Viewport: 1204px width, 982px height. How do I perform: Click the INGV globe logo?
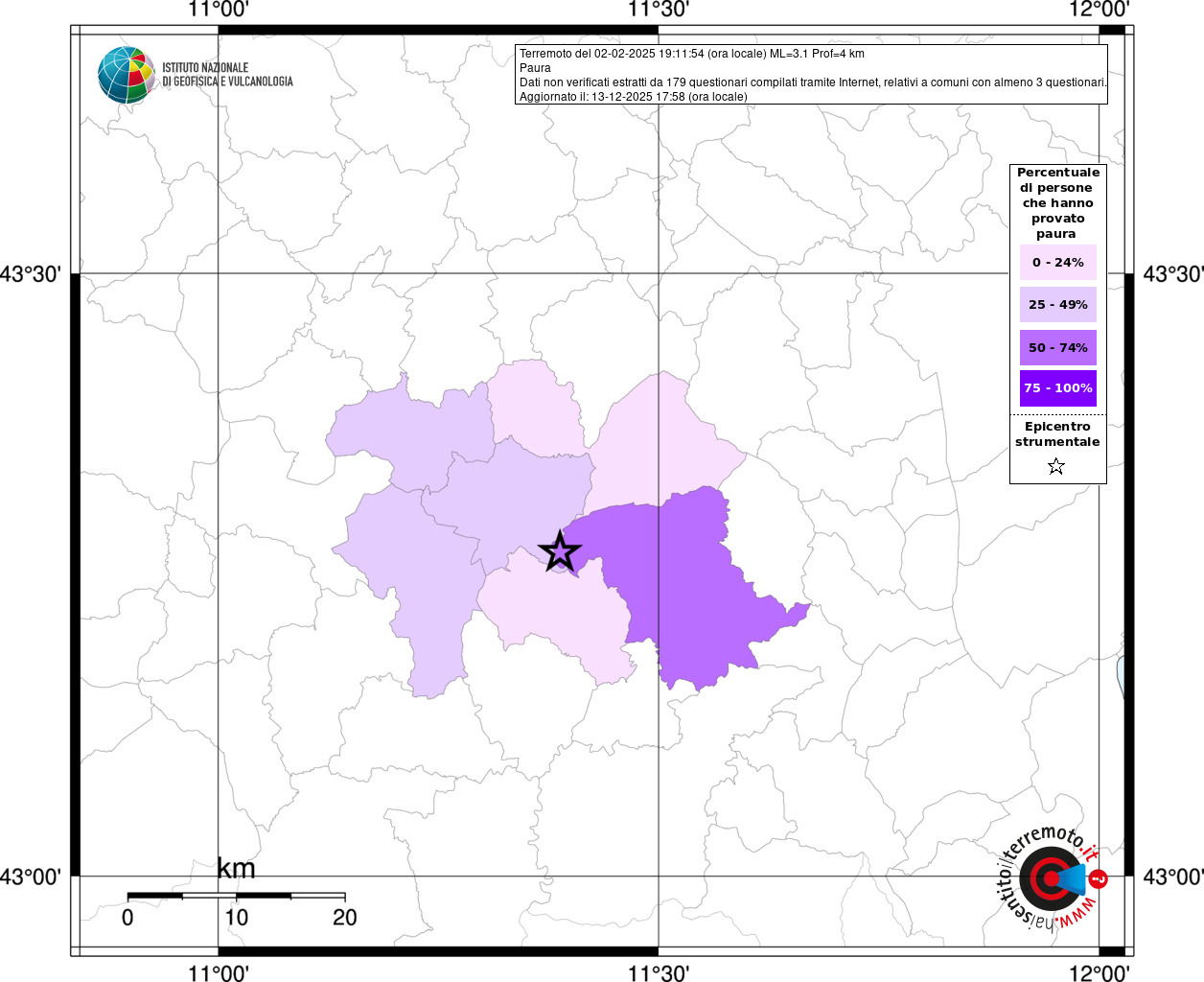pos(127,75)
